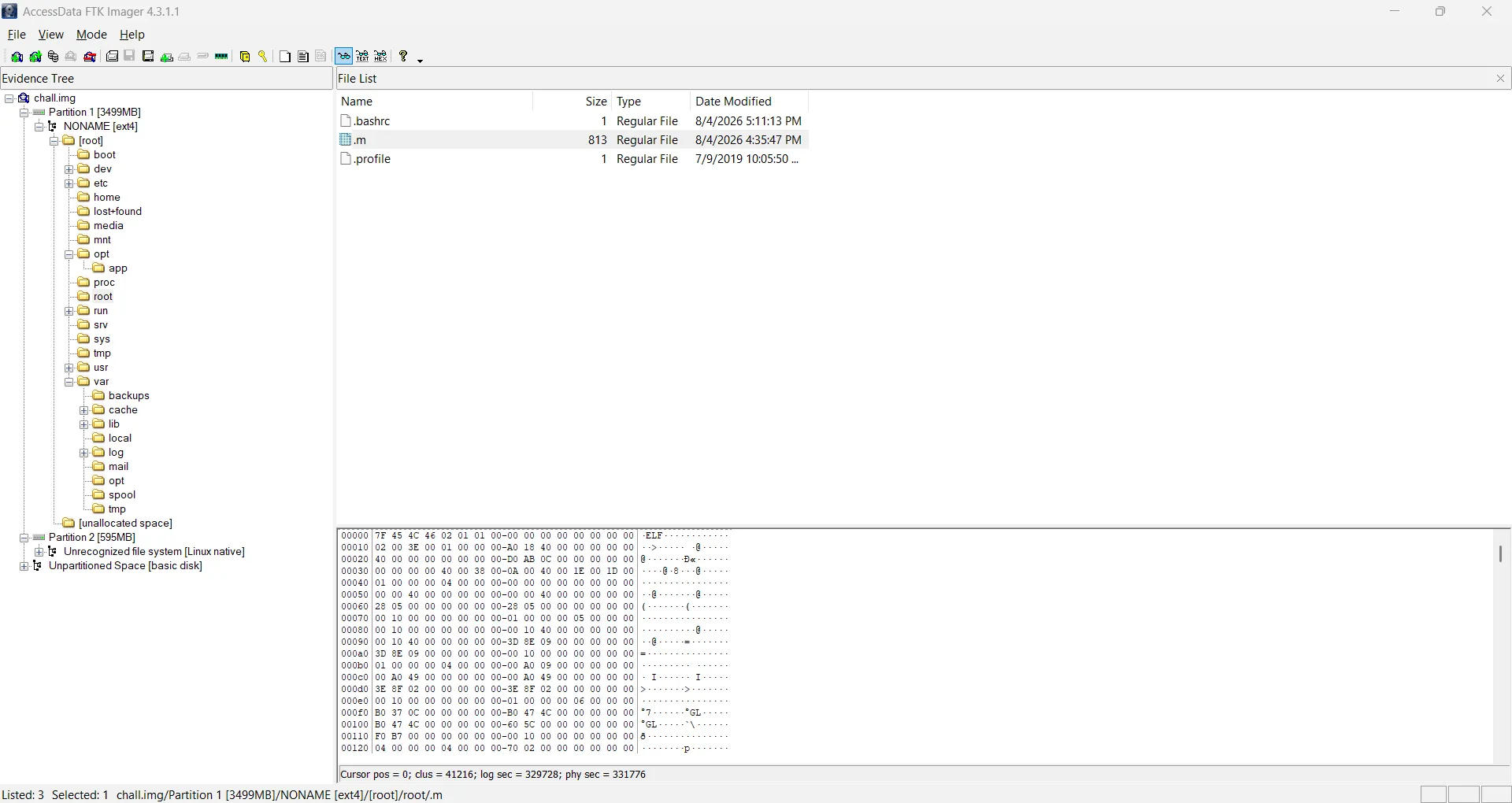The height and width of the screenshot is (803, 1512).
Task: Collapse the Partition 1 [3499MB] node
Action: pos(24,113)
